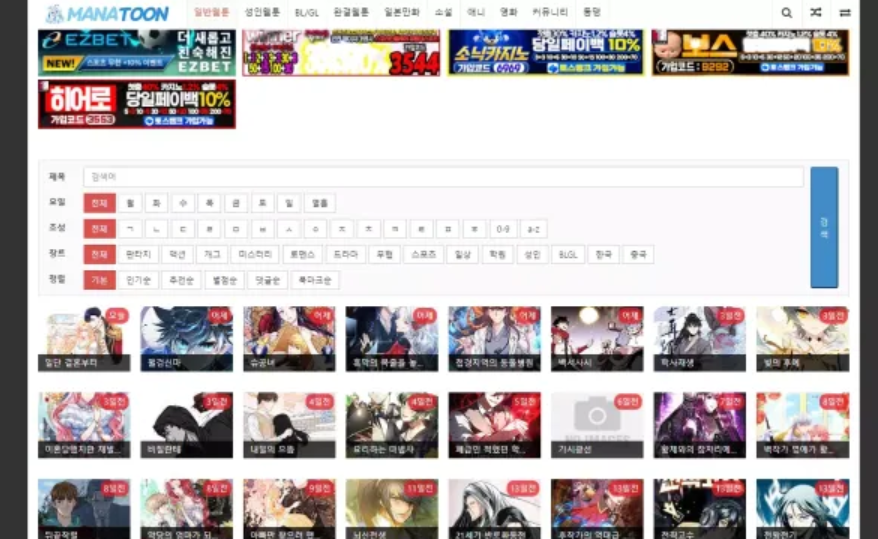Filter by a-z initial option
878x539 pixels.
(534, 229)
